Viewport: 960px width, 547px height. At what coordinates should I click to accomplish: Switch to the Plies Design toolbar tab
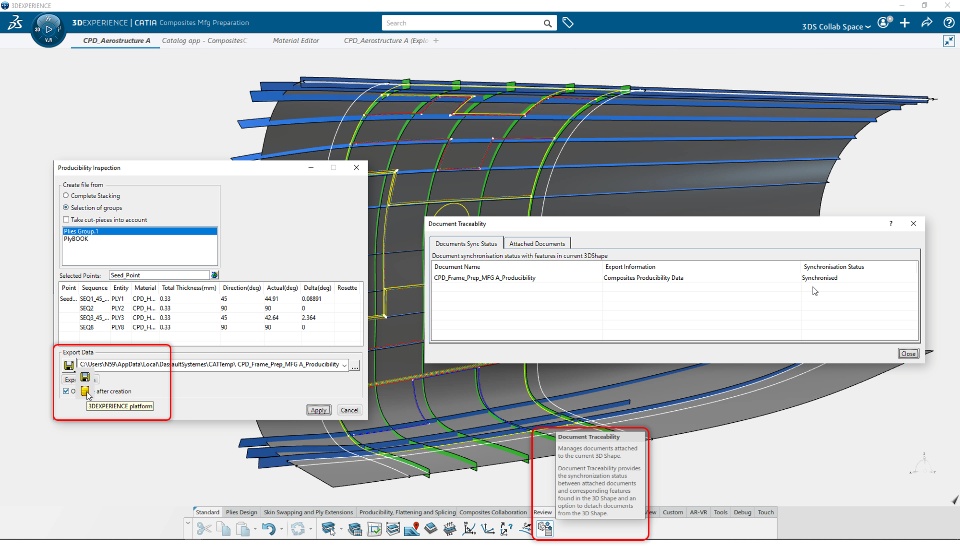[241, 512]
